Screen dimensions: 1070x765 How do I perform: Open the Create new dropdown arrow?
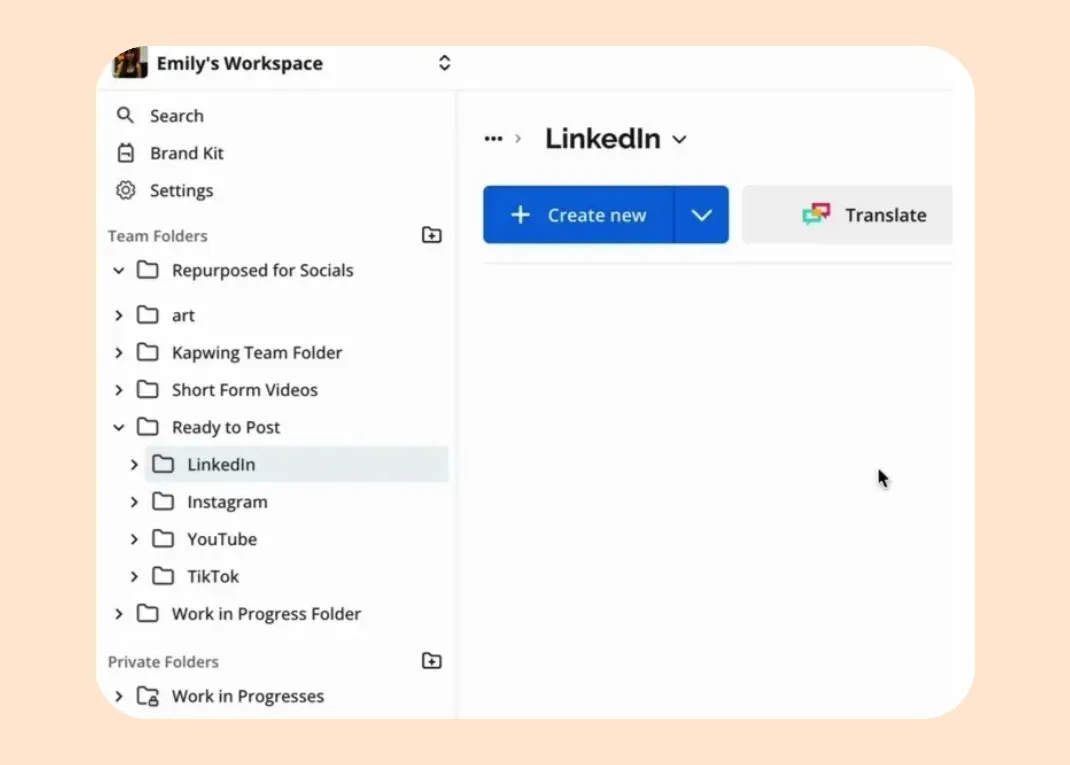(701, 215)
